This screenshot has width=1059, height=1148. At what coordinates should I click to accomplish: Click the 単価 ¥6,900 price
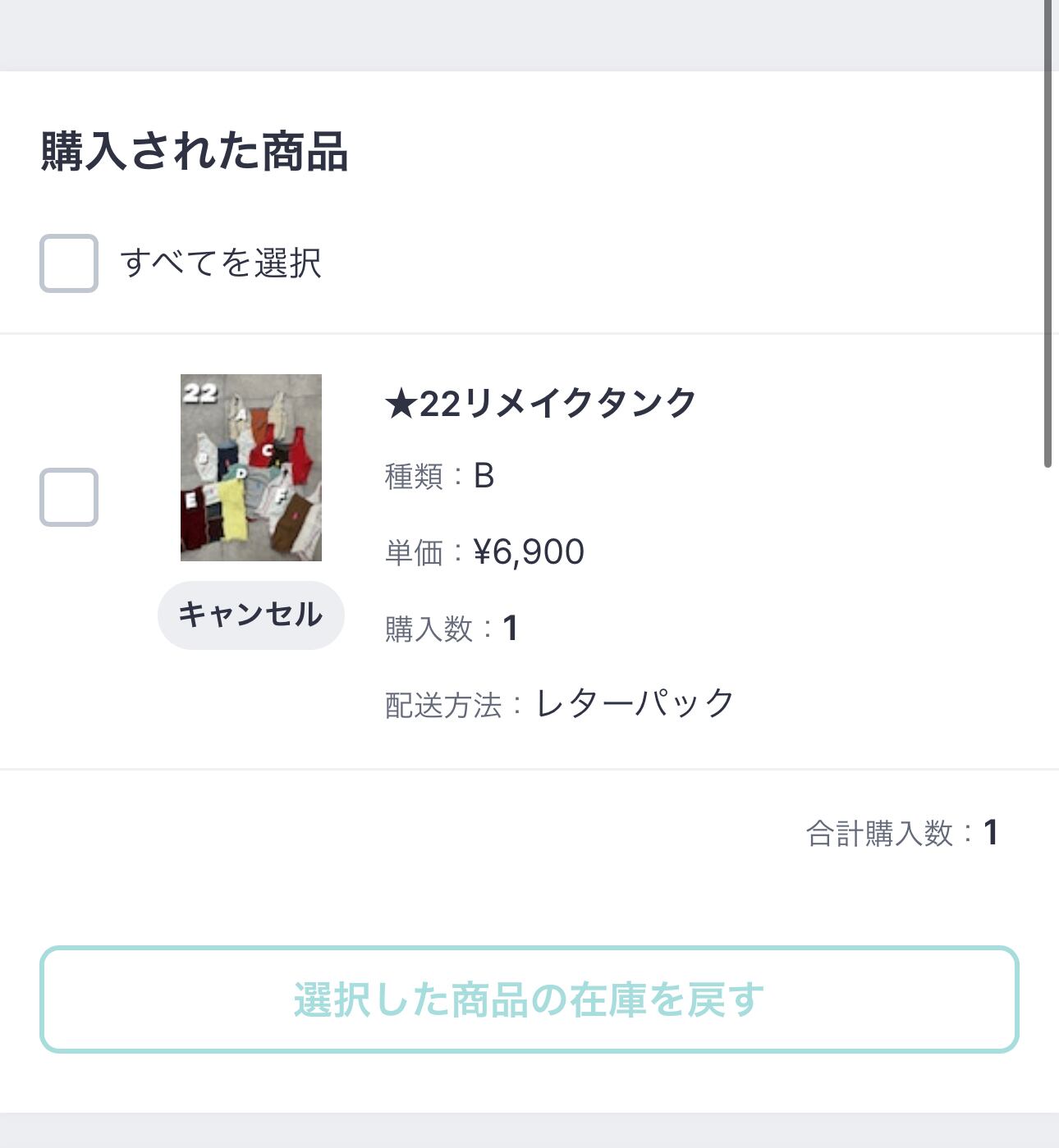(x=484, y=552)
